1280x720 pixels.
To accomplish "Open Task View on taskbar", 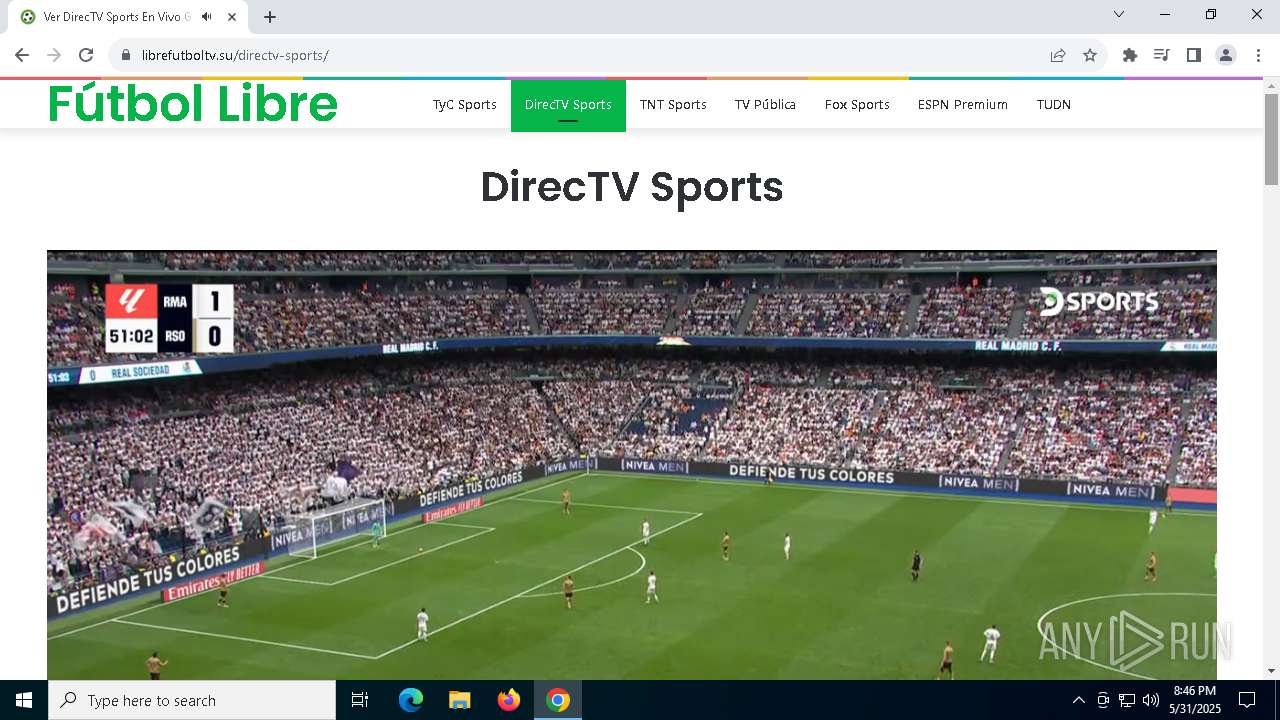I will point(360,700).
